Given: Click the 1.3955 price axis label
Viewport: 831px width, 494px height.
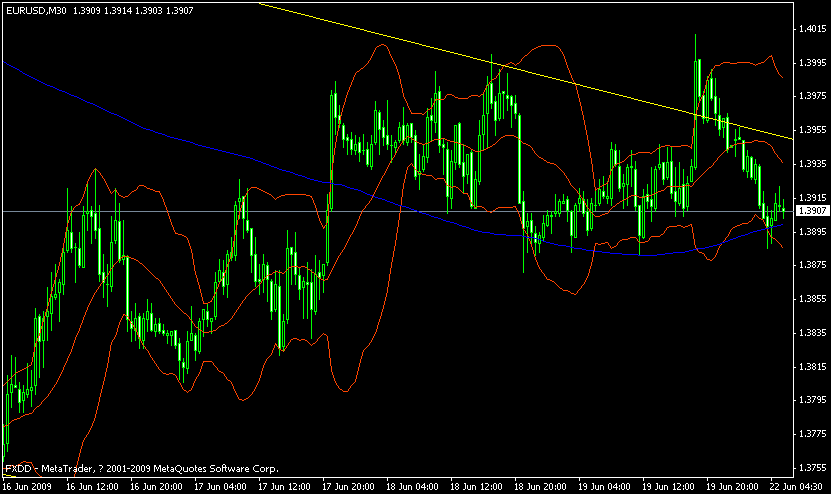Looking at the screenshot, I should (812, 130).
